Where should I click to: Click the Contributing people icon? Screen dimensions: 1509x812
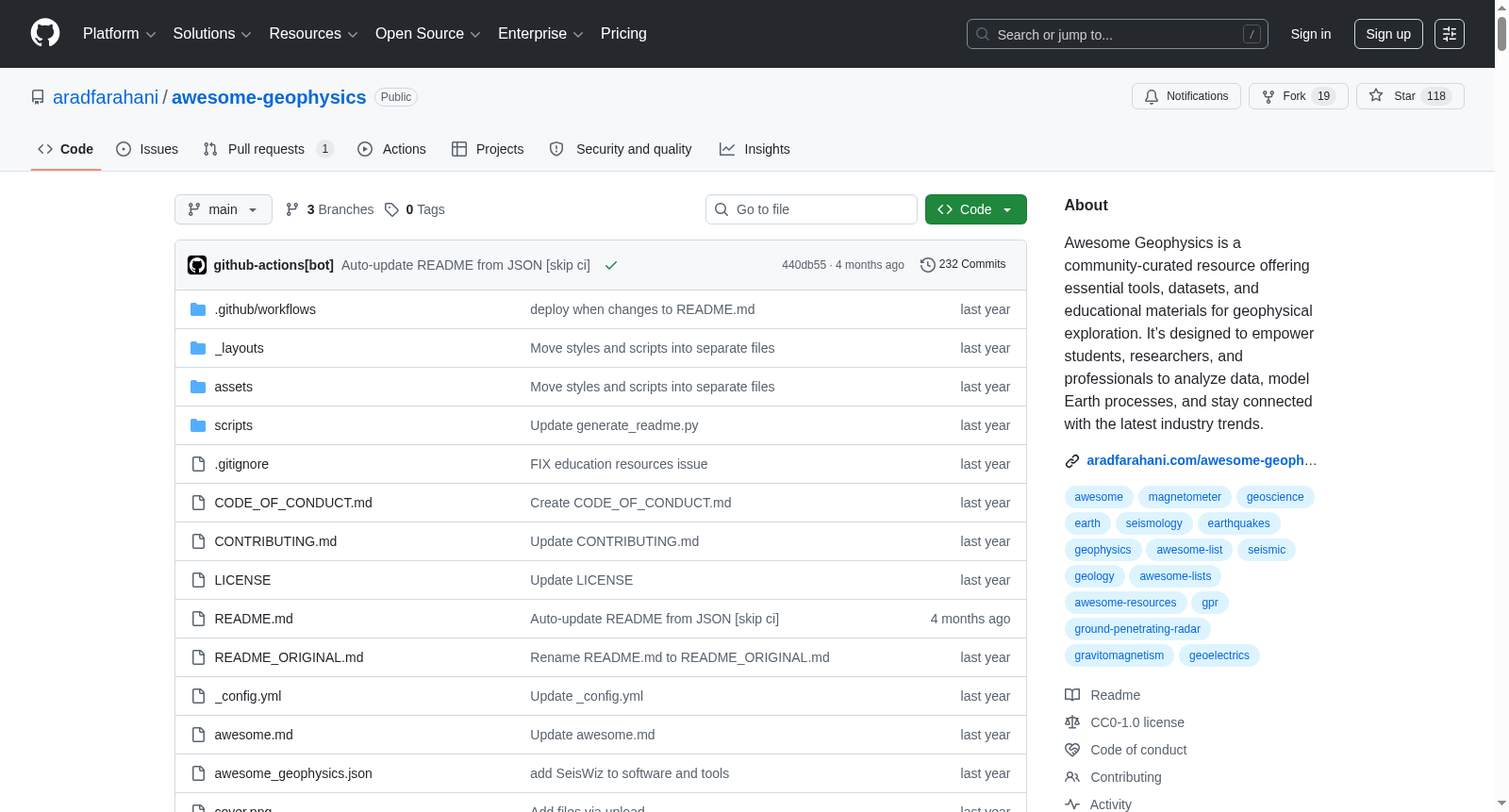[1072, 777]
